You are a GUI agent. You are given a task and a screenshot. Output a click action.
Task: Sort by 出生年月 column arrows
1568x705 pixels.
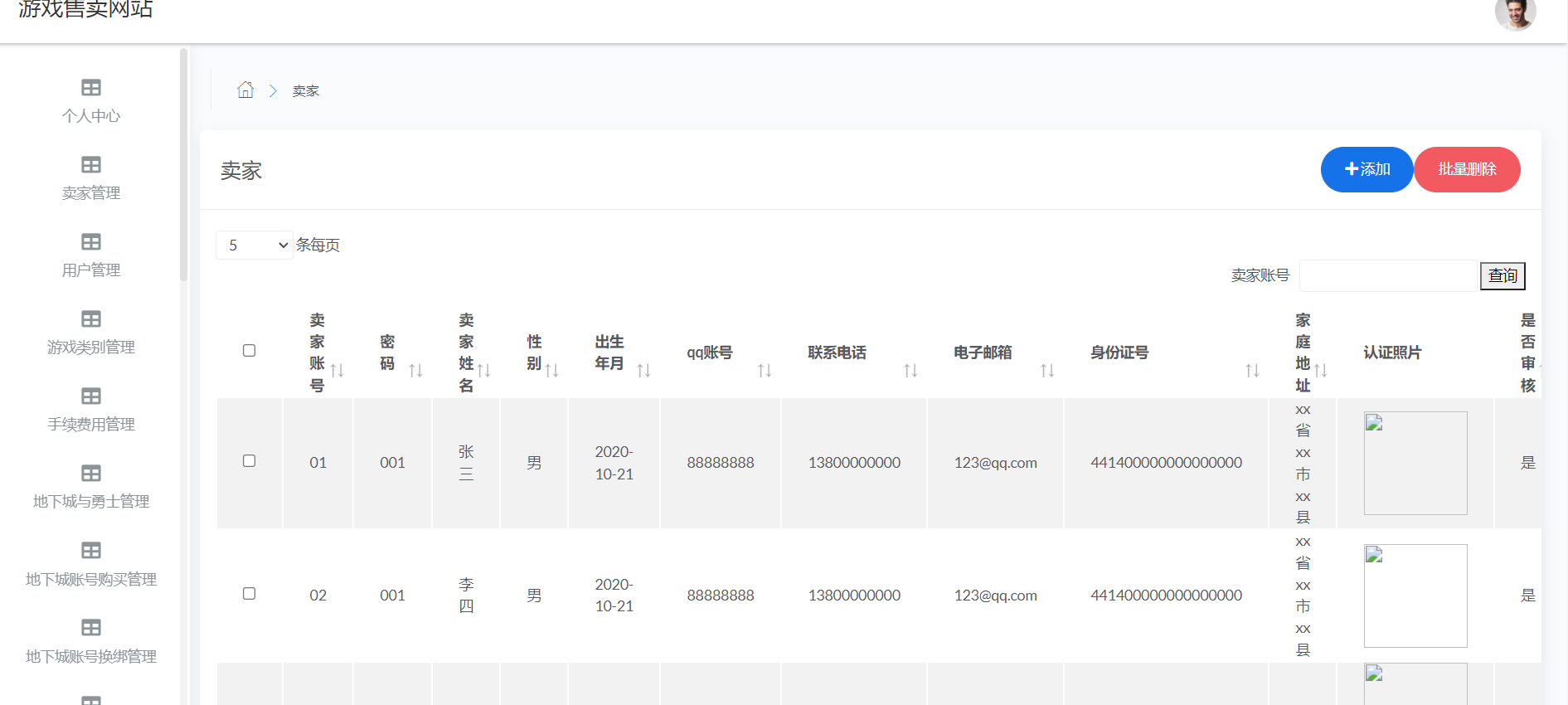click(643, 370)
